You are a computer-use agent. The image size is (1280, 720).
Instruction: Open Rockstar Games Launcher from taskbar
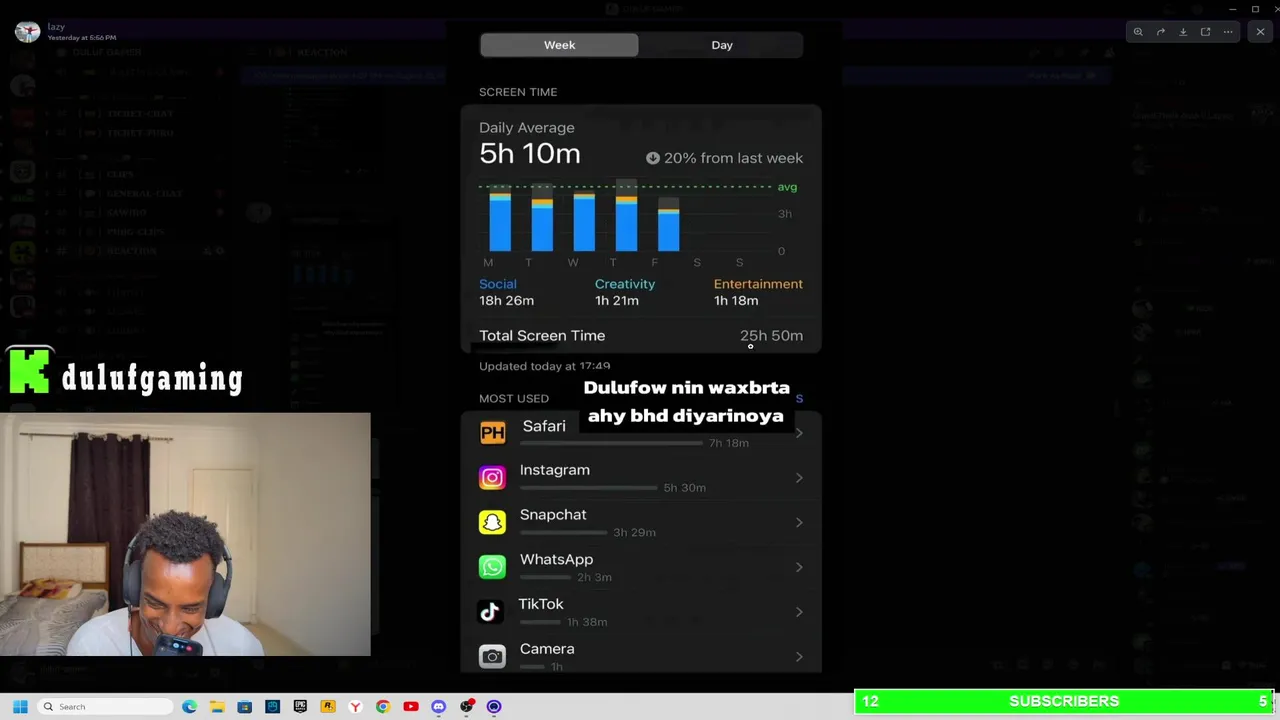(327, 707)
